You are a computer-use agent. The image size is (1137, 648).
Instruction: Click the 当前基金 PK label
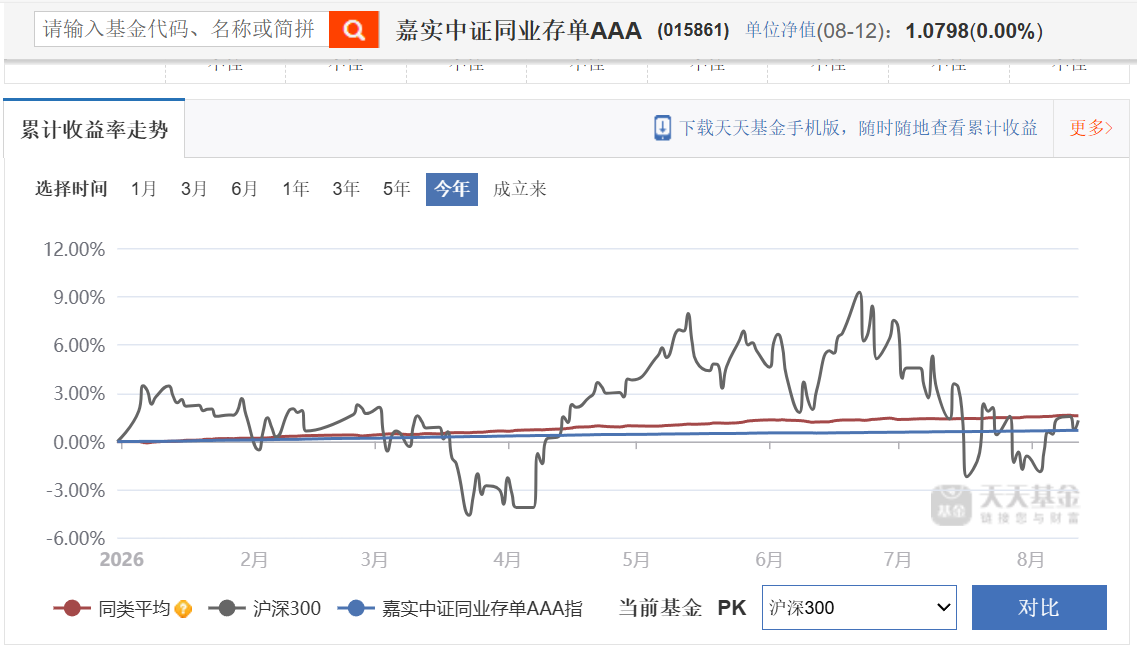click(682, 607)
